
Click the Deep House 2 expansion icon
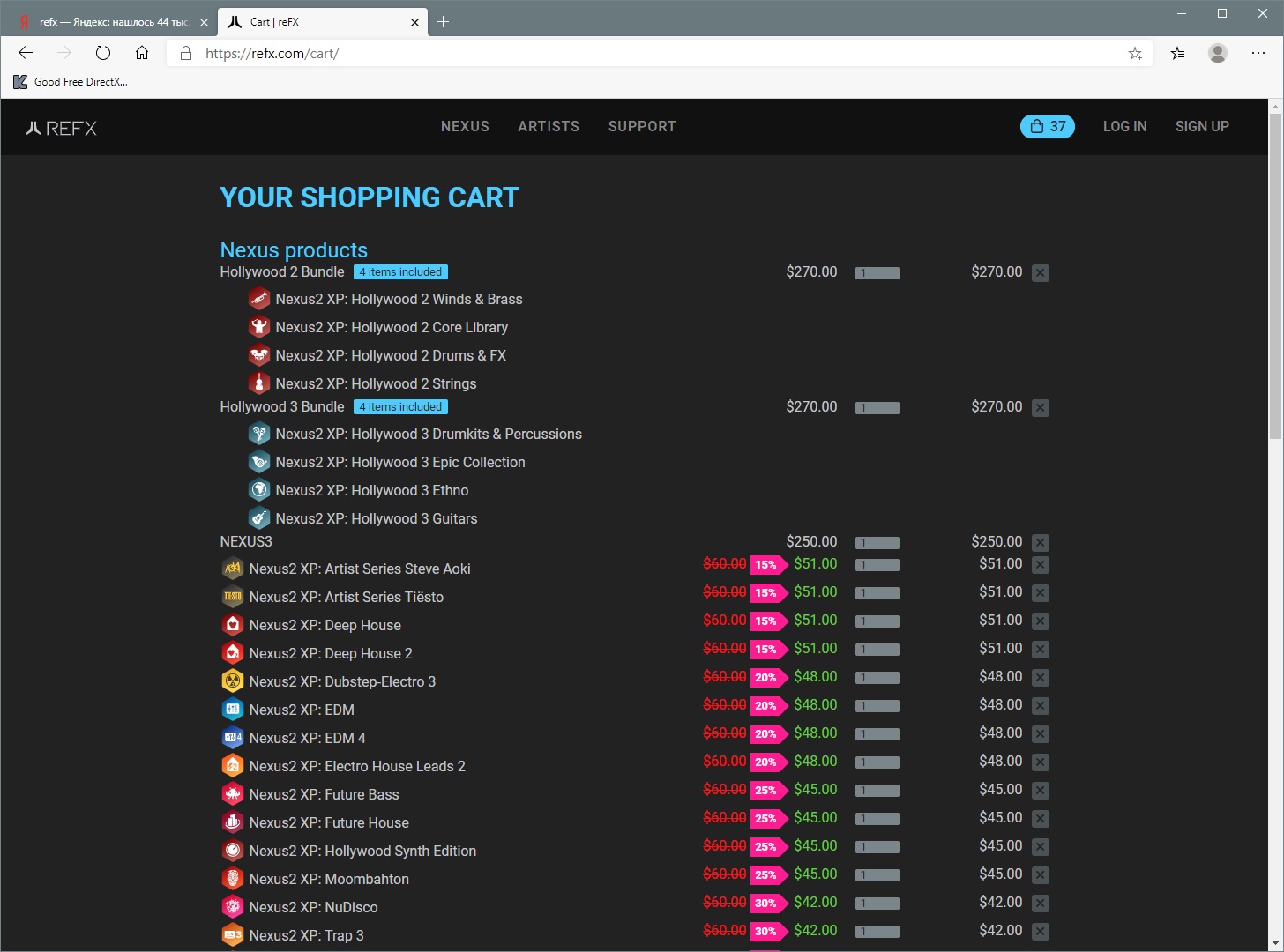pos(233,653)
